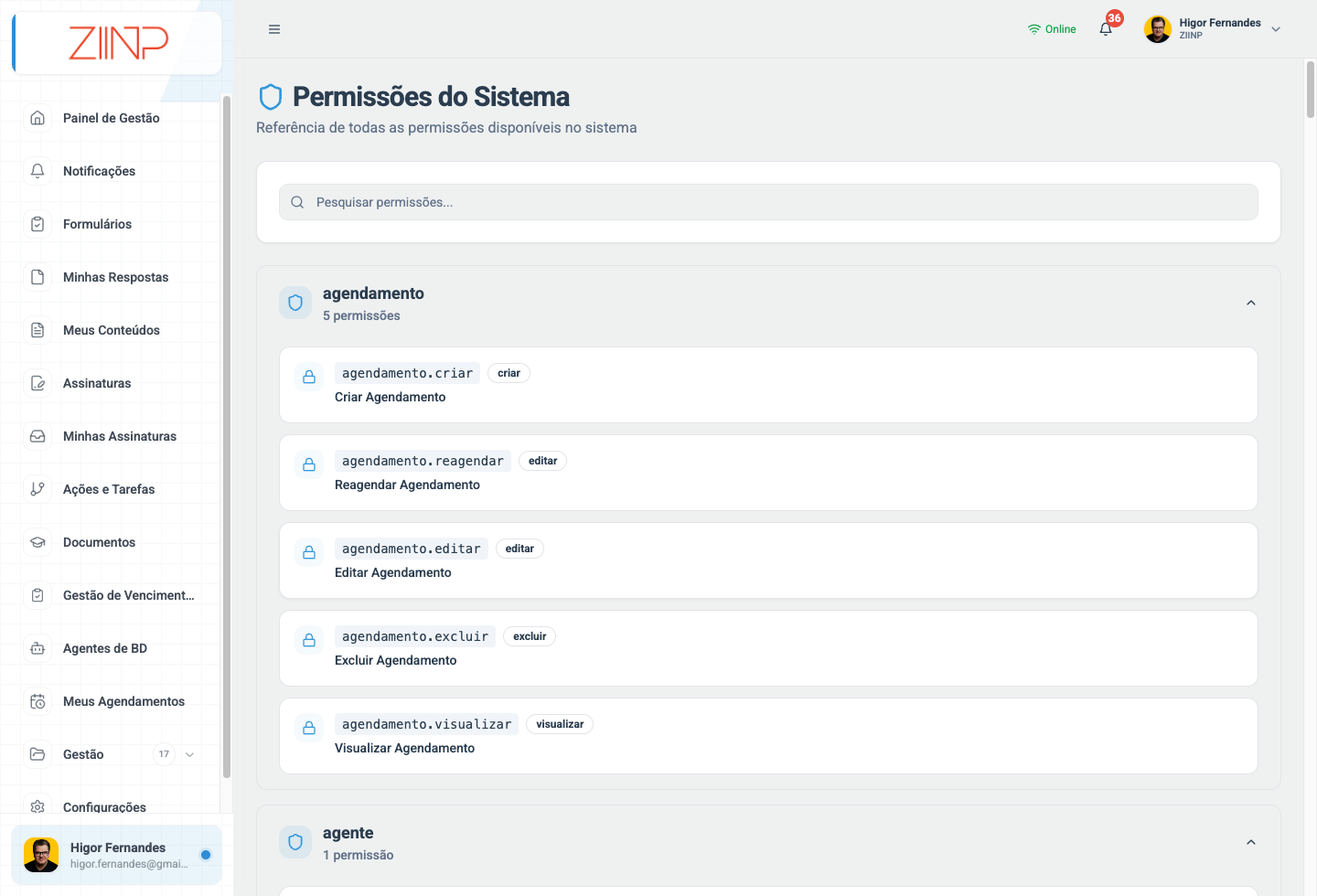
Task: Click the agendamento.reagendar code label
Action: click(423, 461)
